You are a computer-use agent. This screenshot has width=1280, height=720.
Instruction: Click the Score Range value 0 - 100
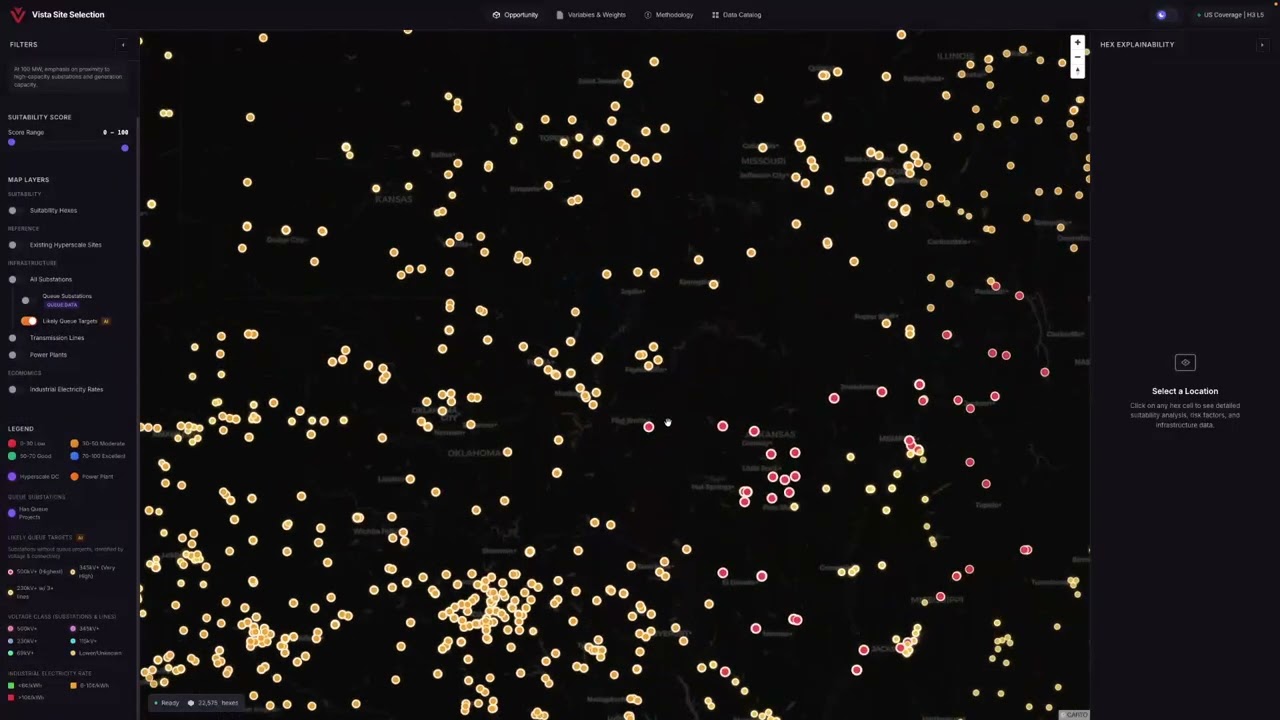coord(115,132)
